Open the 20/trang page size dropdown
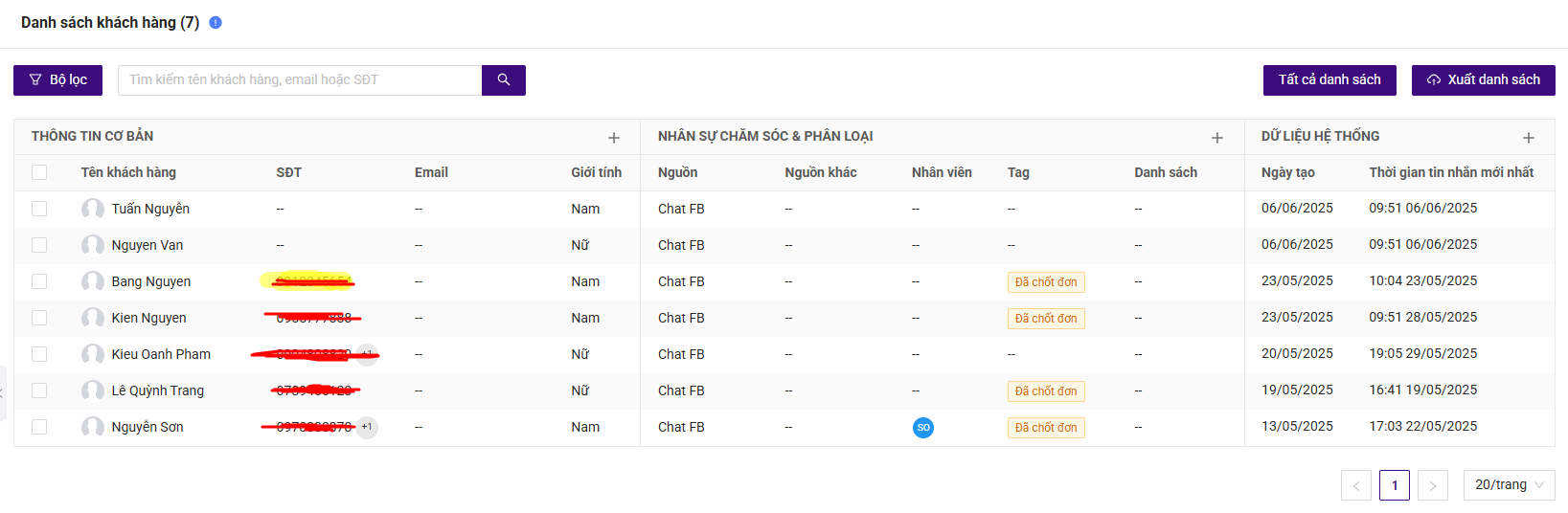The height and width of the screenshot is (513, 1568). [1510, 485]
